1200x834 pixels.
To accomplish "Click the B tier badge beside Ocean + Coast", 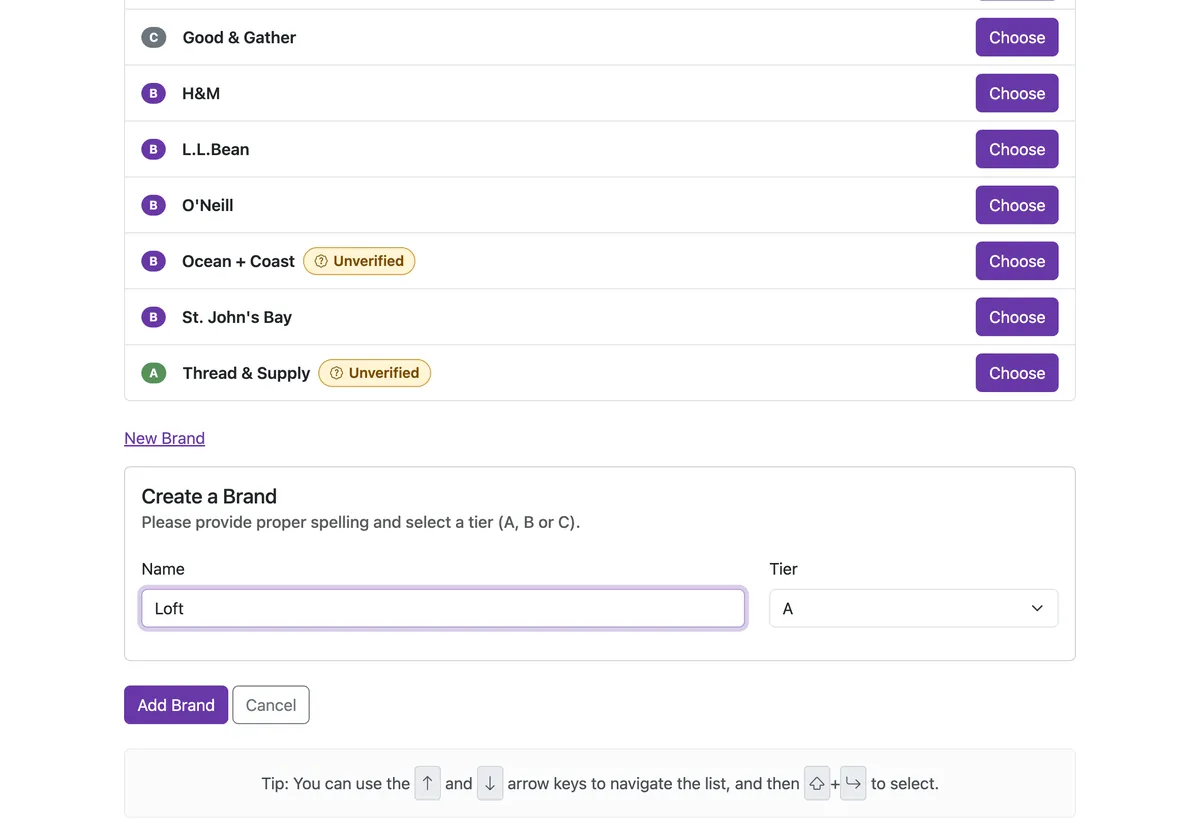I will coord(153,261).
